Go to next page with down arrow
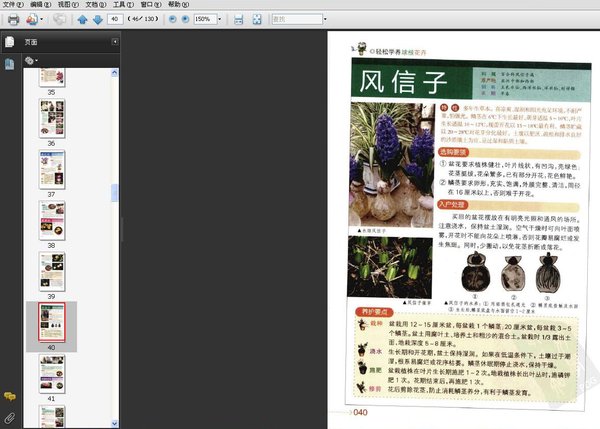This screenshot has width=600, height=429. 98,19
